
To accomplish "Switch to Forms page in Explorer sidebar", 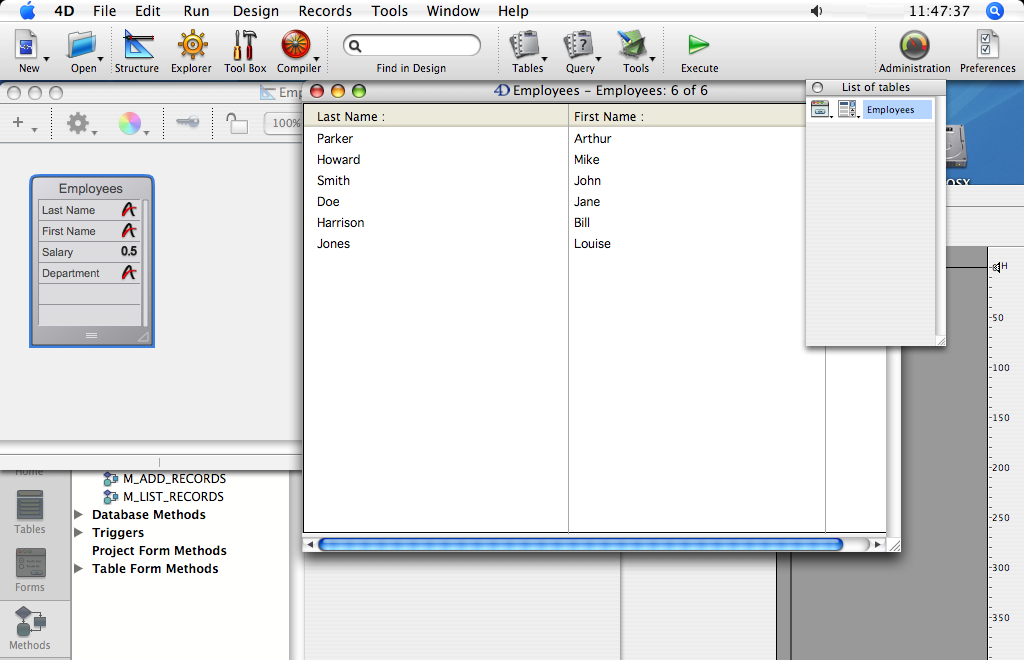I will click(30, 570).
